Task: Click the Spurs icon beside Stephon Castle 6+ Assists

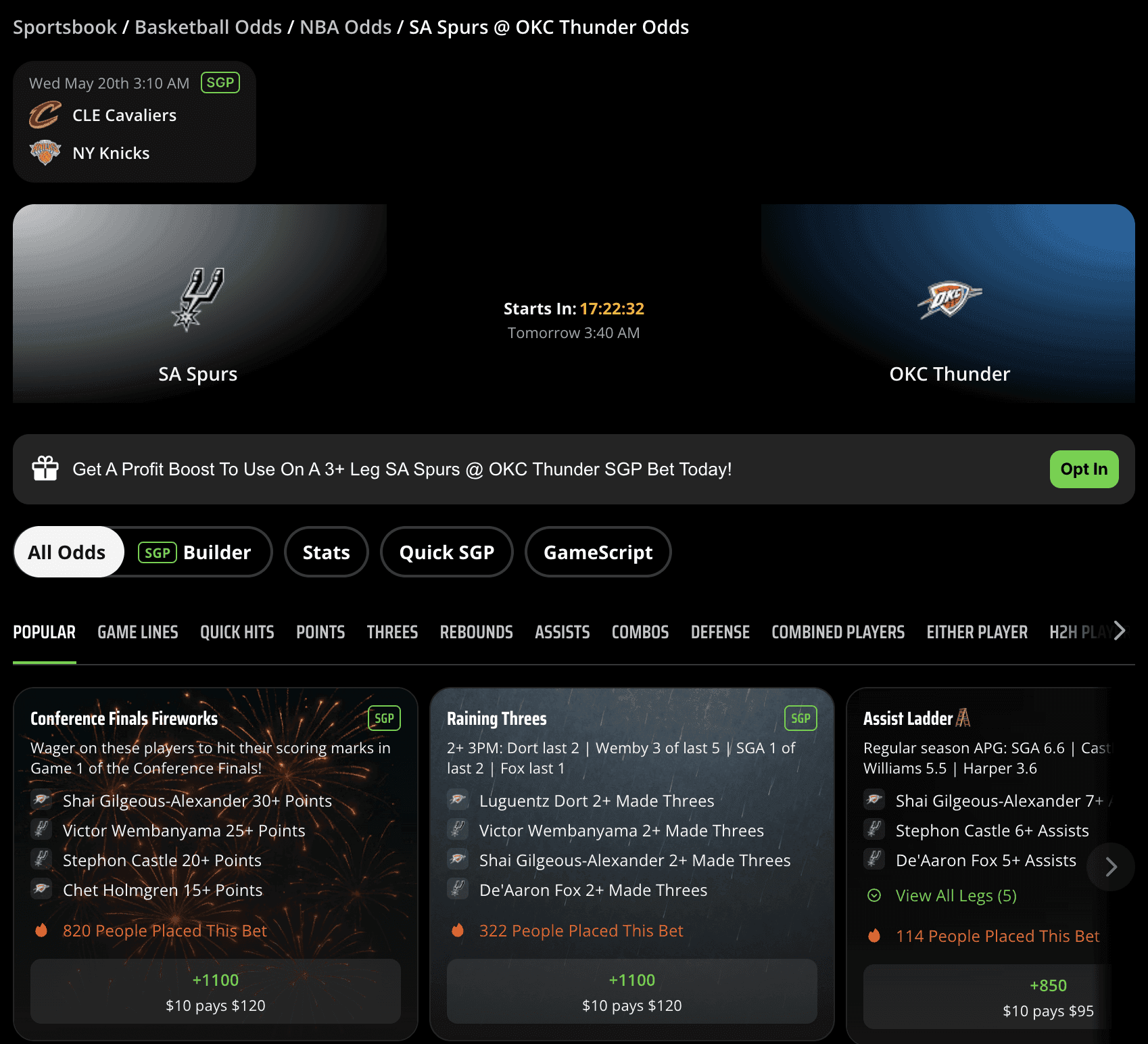Action: 874,830
